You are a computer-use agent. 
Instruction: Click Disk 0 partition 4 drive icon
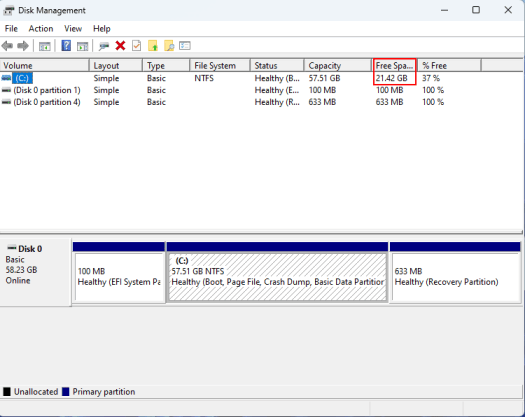(x=6, y=102)
